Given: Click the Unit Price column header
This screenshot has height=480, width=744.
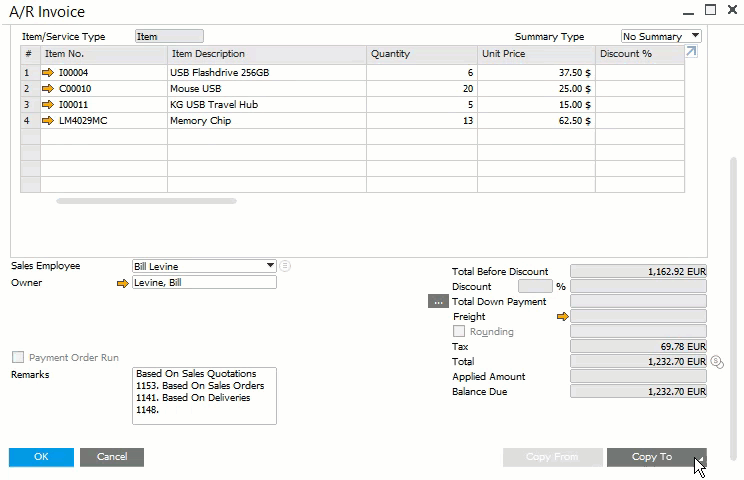Looking at the screenshot, I should pyautogui.click(x=536, y=54).
